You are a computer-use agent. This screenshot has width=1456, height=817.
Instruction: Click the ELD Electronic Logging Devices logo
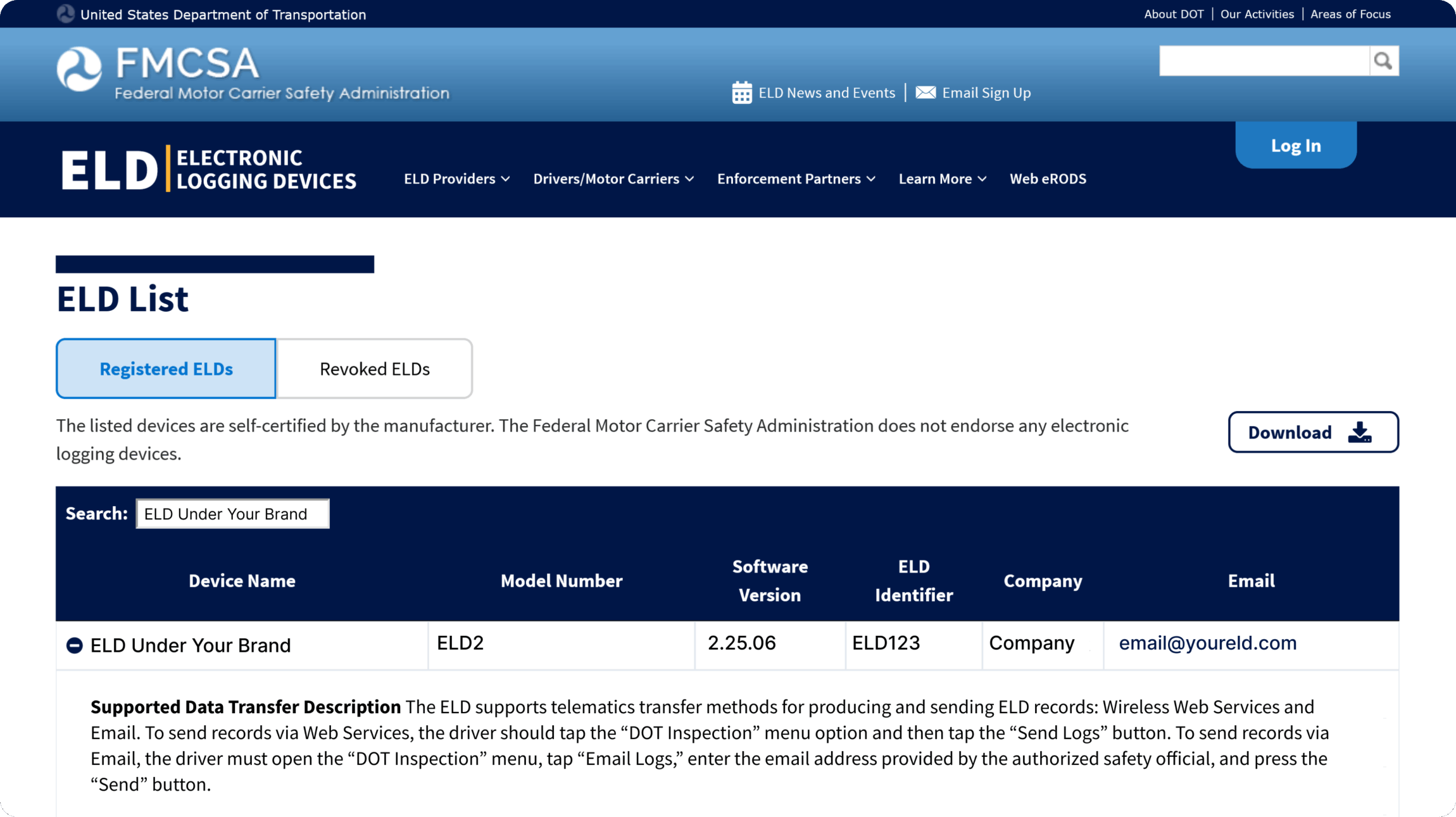pos(210,169)
